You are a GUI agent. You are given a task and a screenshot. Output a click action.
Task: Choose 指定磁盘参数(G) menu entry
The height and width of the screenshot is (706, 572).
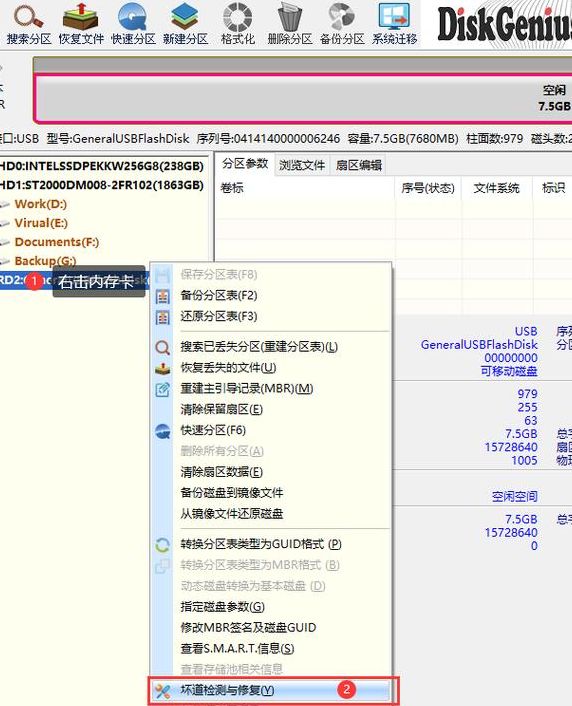270,606
